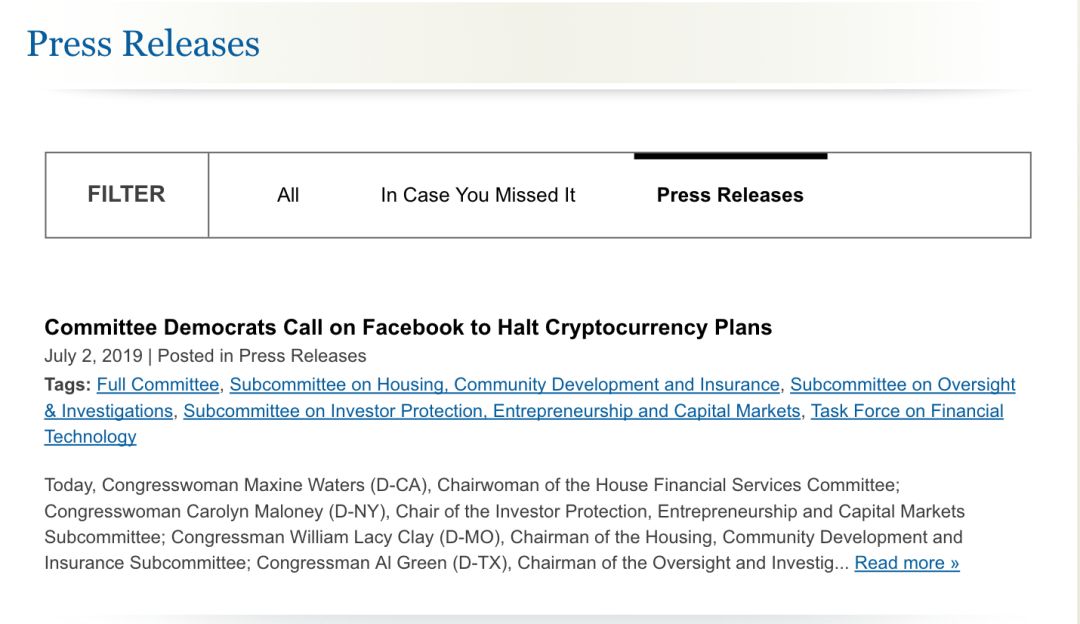Viewport: 1080px width, 624px height.
Task: Open the Full Committee tag
Action: coord(158,384)
